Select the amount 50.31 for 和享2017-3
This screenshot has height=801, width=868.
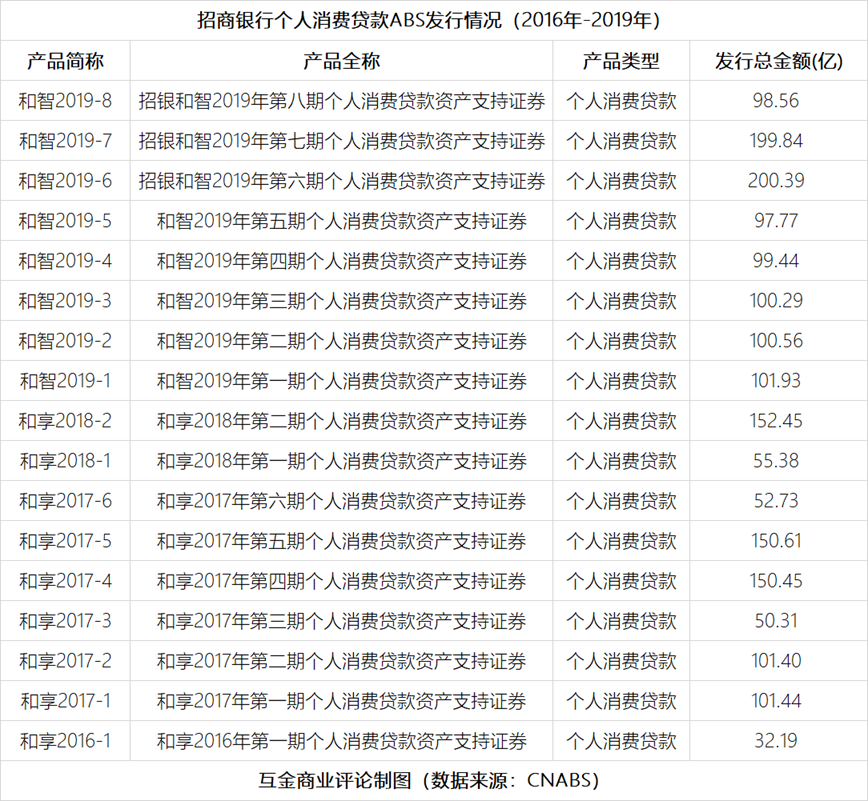tap(771, 620)
